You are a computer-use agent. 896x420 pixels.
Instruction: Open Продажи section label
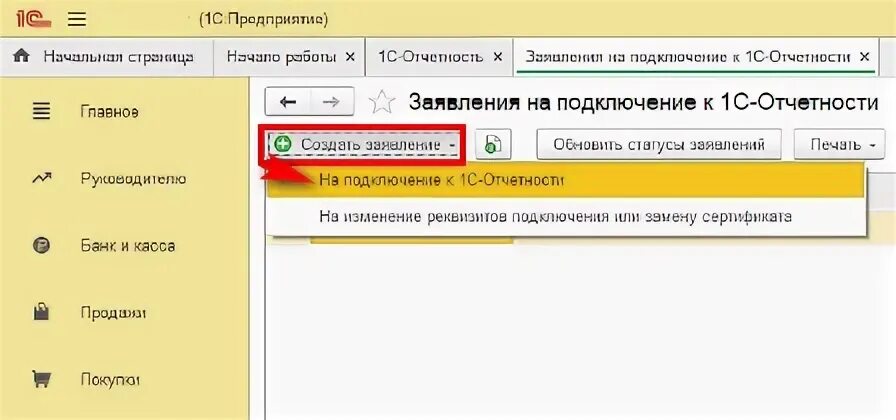pyautogui.click(x=113, y=313)
